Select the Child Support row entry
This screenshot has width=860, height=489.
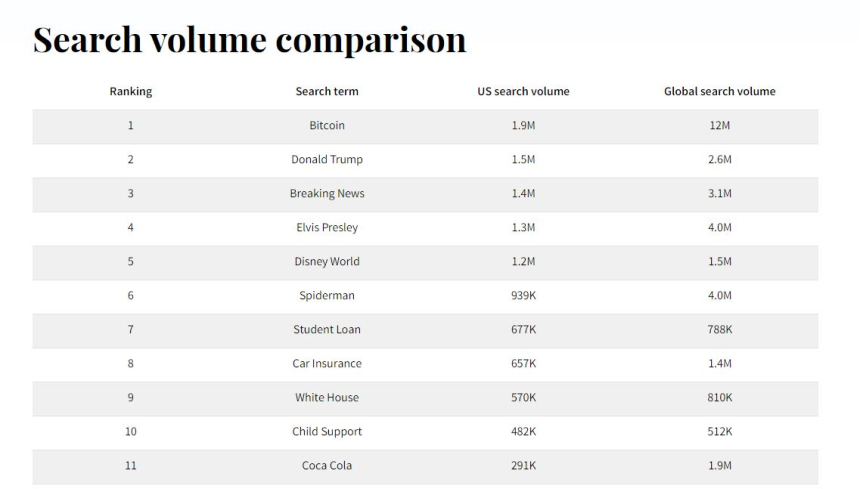coord(327,432)
